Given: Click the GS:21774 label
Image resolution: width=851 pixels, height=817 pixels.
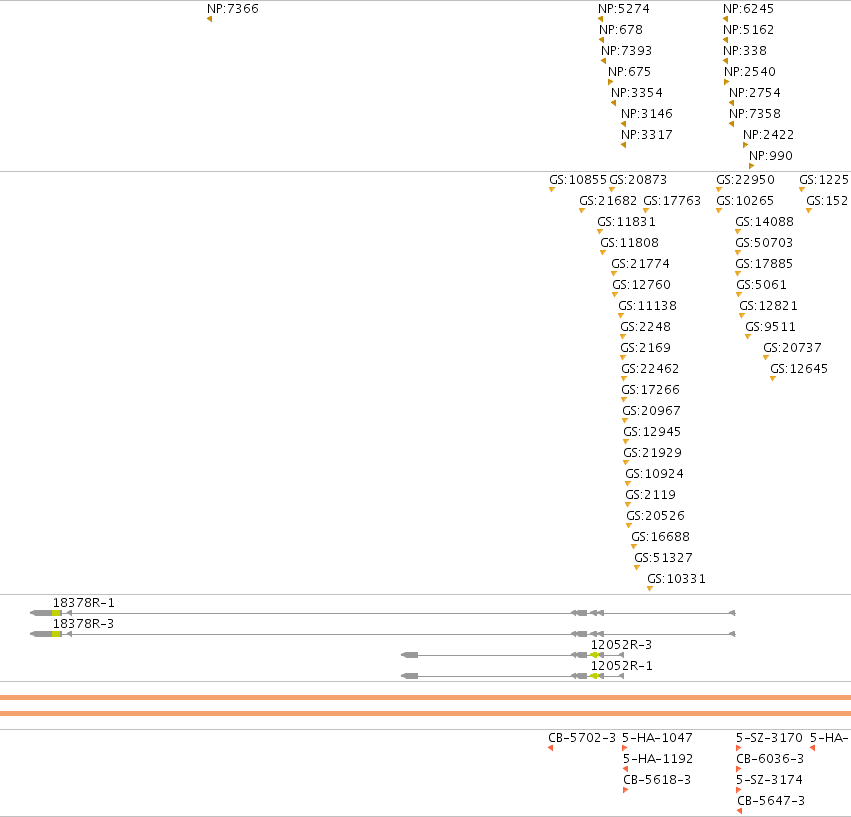Looking at the screenshot, I should pyautogui.click(x=640, y=264).
